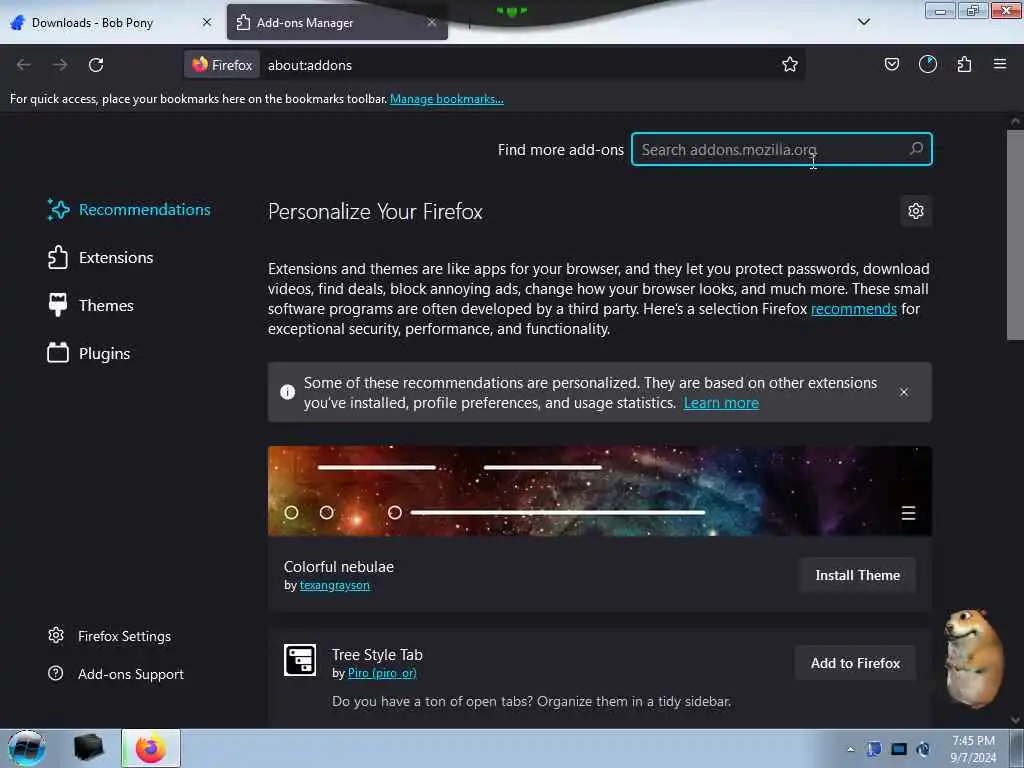Screen dimensions: 1024x768
Task: Click the Tree Style Tab extension icon
Action: (x=300, y=660)
